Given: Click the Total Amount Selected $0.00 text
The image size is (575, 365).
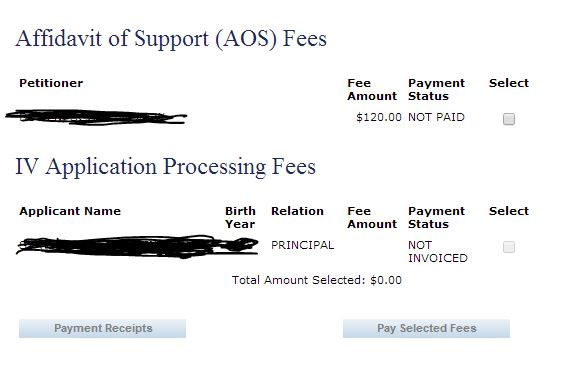Looking at the screenshot, I should point(317,280).
